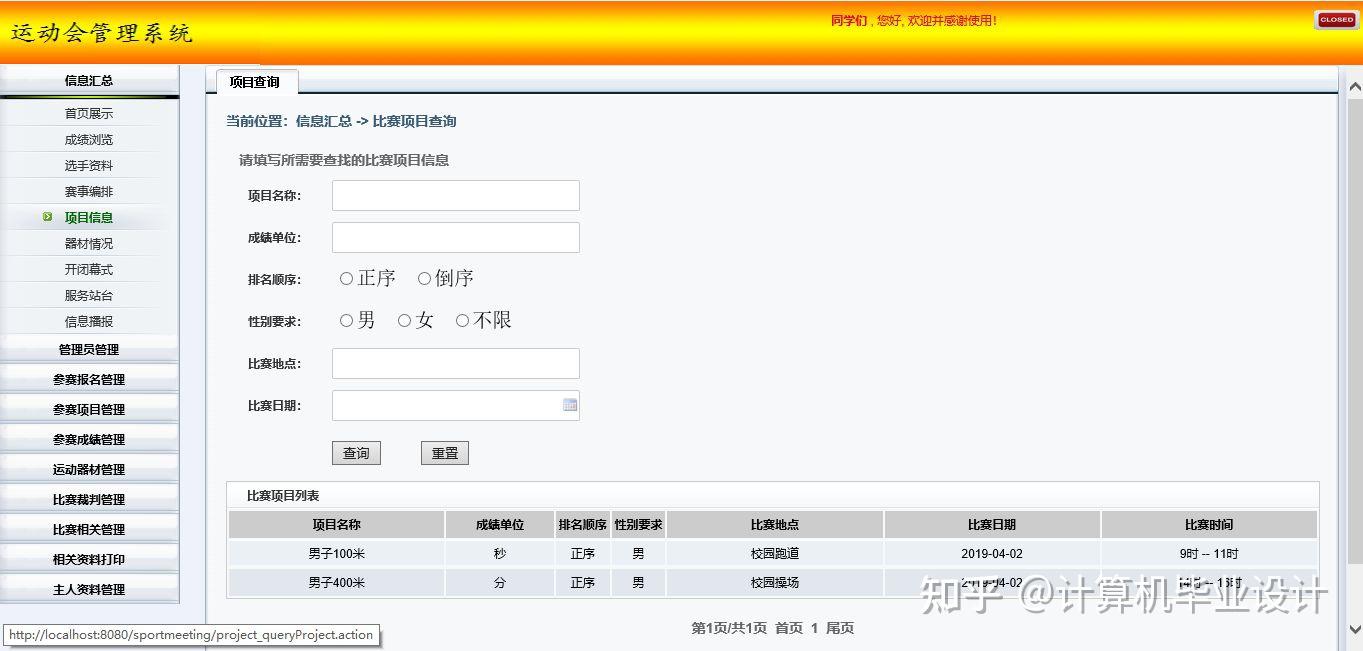Screen dimensions: 1363x651
Task: Select the 不限 gender radio button
Action: pos(461,320)
